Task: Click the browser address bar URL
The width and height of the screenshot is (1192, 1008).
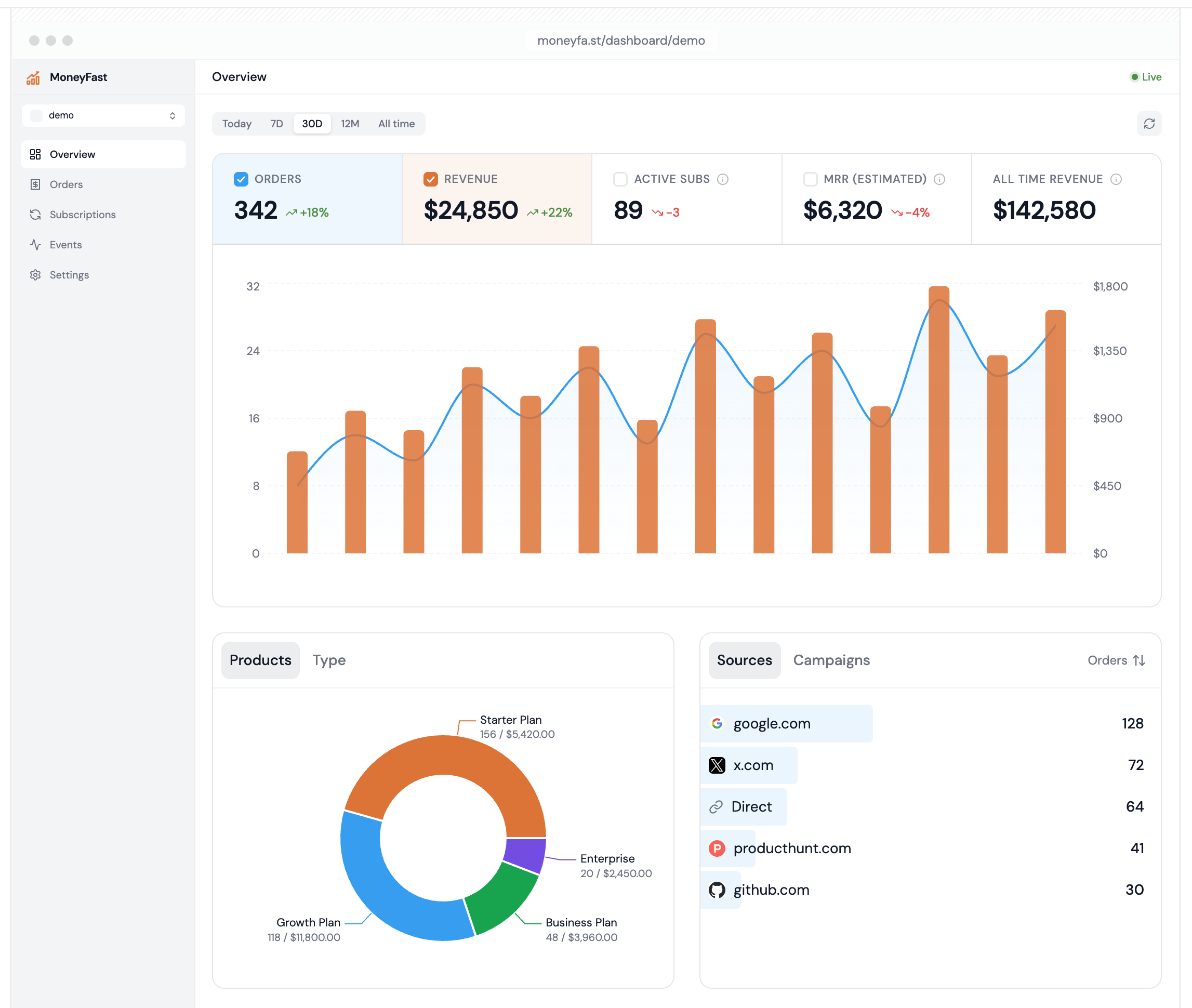Action: [620, 41]
